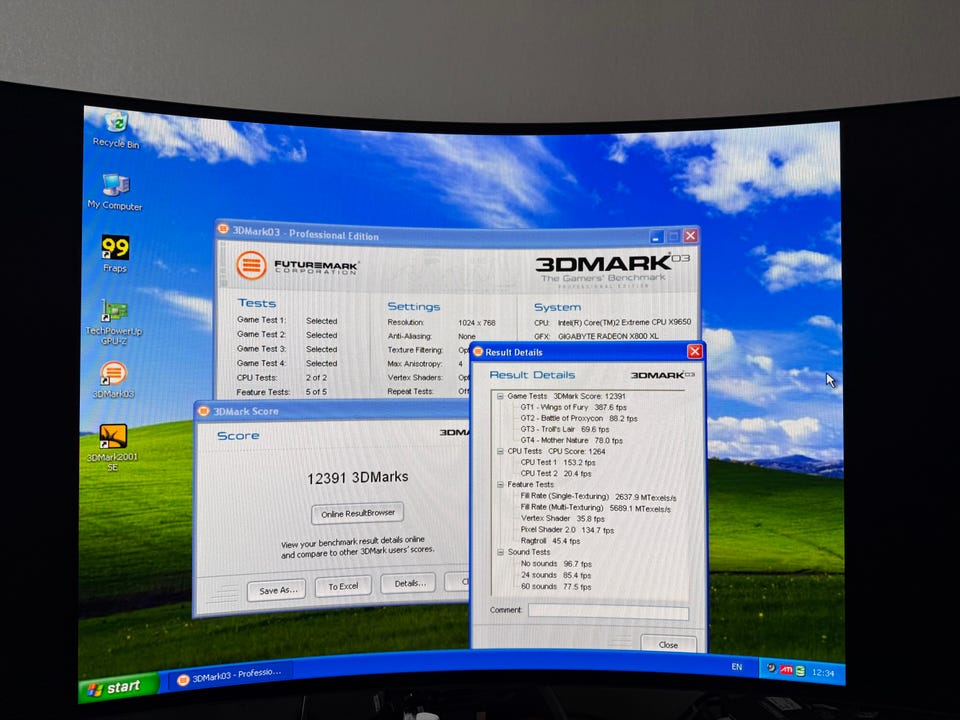
Task: Click the Save As... button
Action: pyautogui.click(x=277, y=590)
